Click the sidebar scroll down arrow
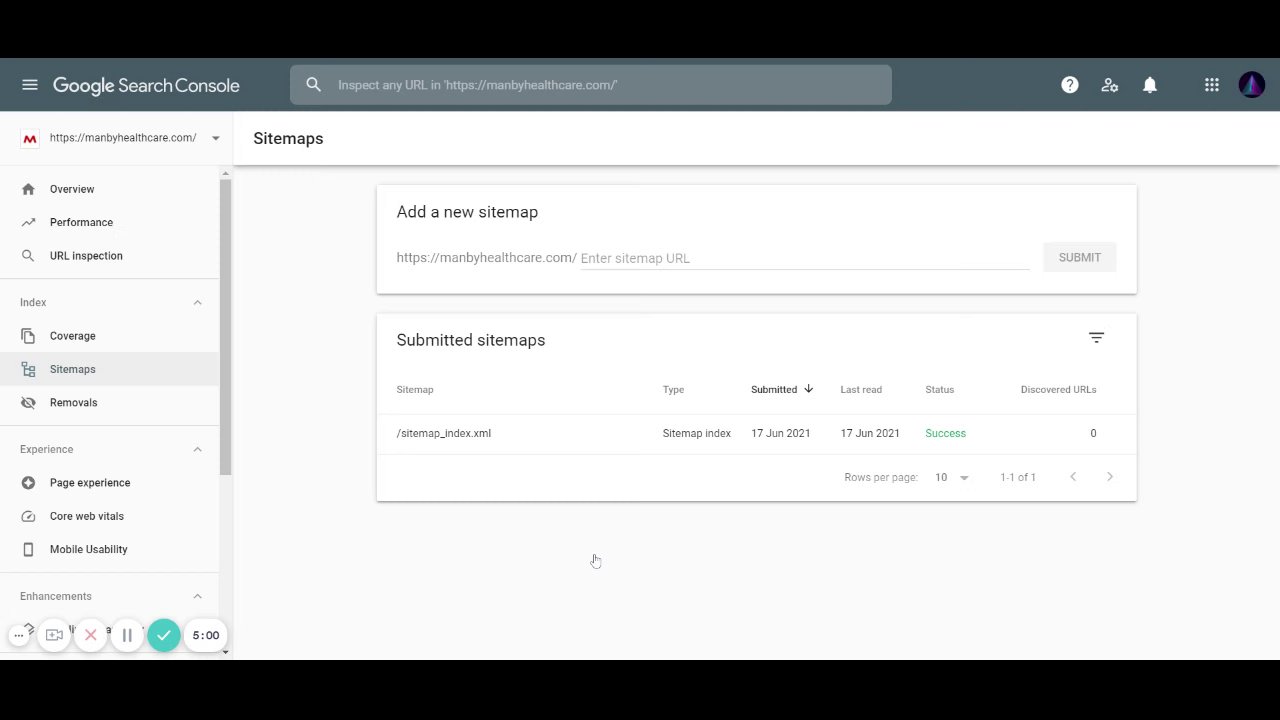1280x720 pixels. click(225, 651)
